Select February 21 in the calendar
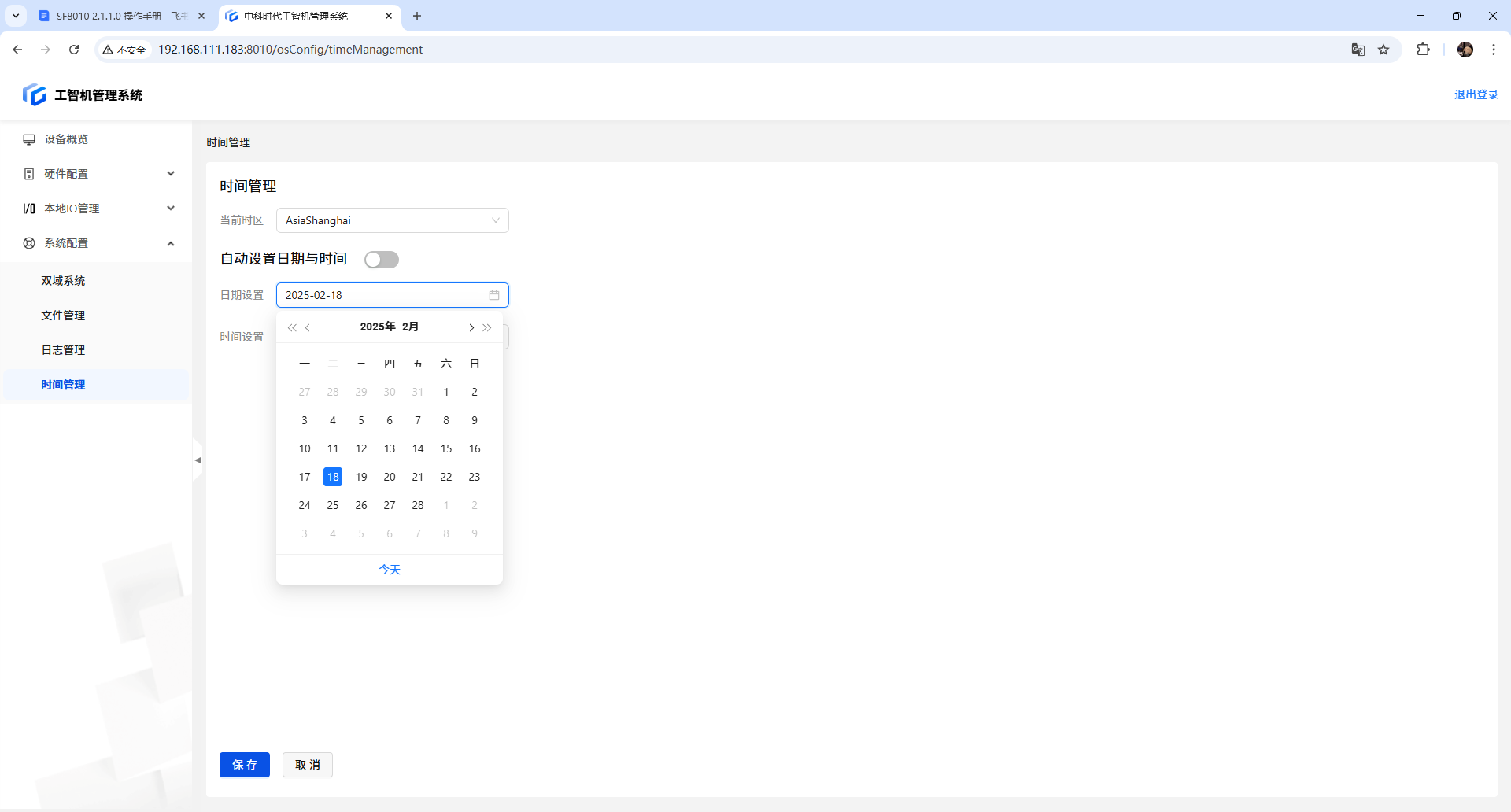 pos(418,477)
